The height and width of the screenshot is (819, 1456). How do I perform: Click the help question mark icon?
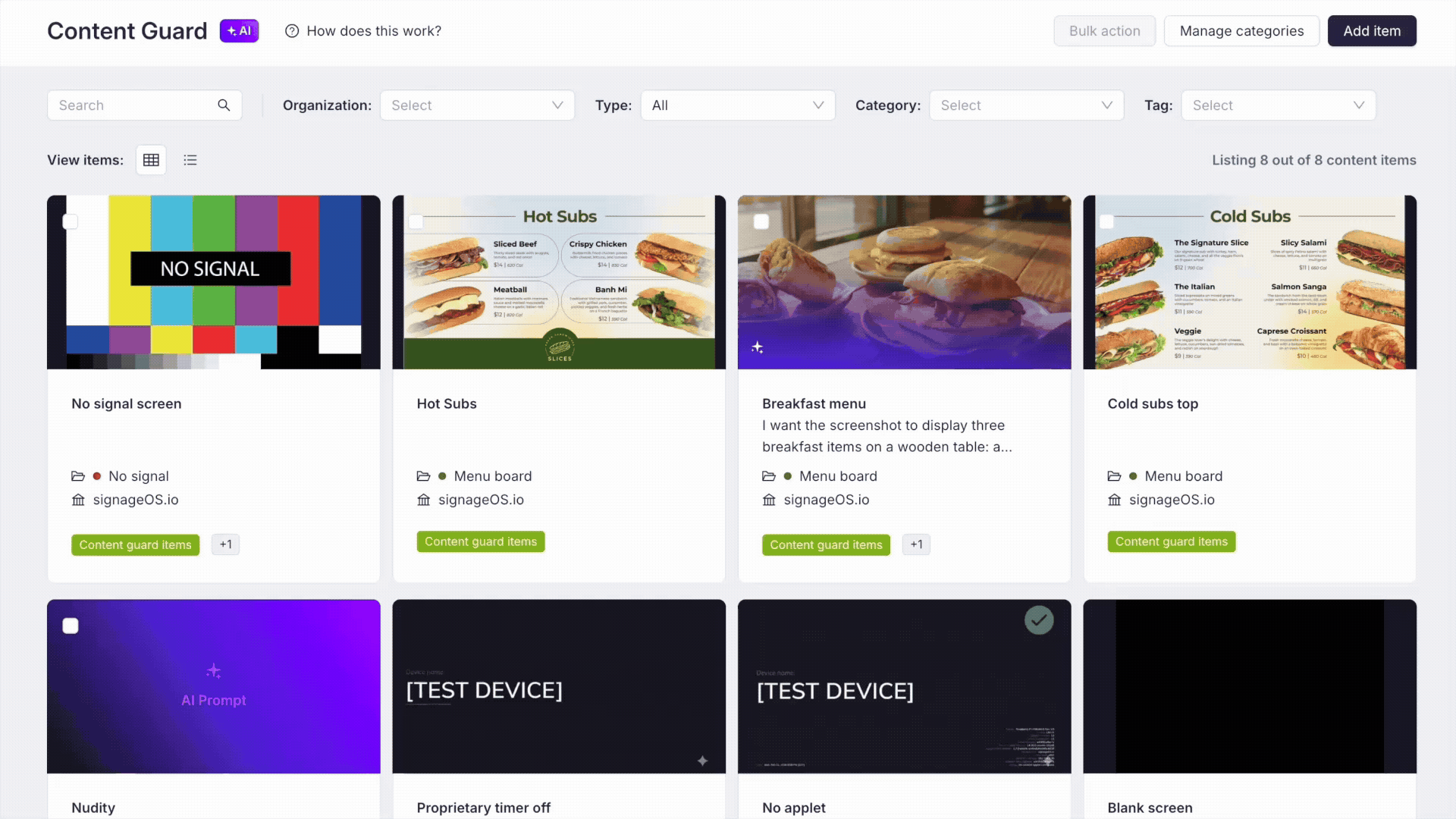click(292, 31)
